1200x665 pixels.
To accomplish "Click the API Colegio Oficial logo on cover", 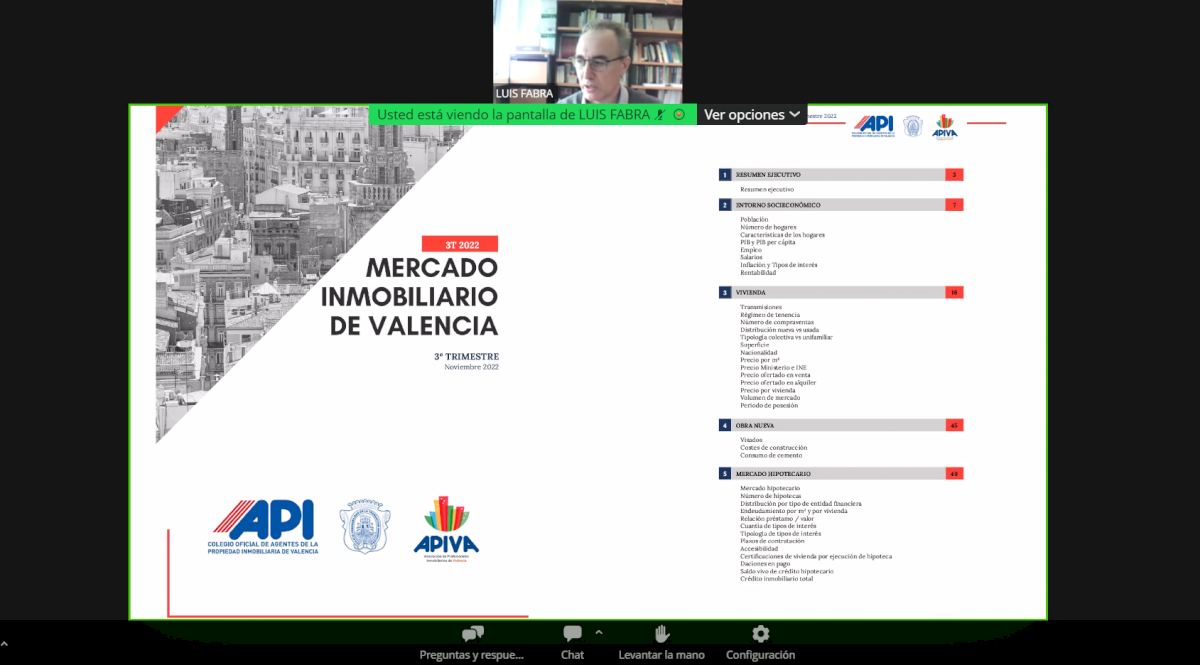I will click(263, 527).
